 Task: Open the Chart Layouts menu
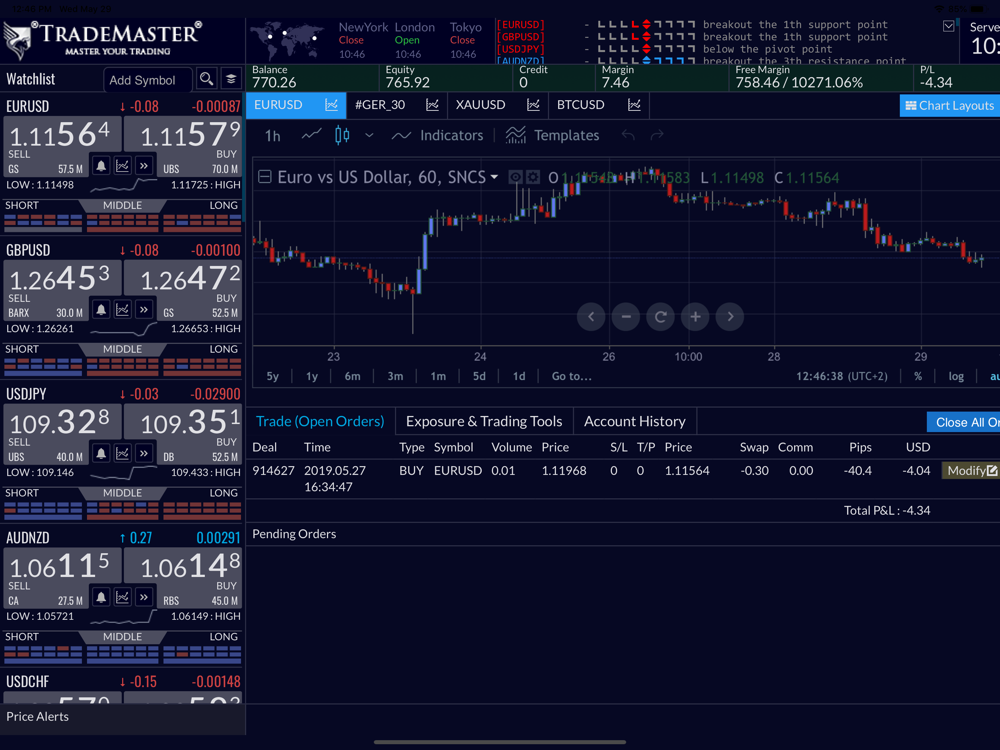pyautogui.click(x=950, y=106)
